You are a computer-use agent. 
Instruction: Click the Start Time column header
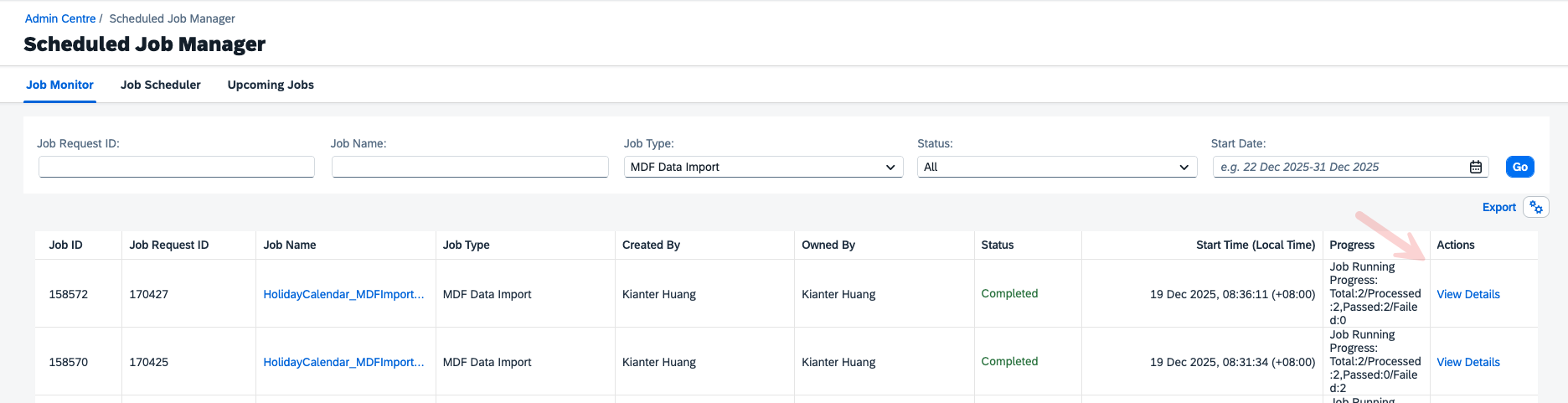click(x=1255, y=245)
